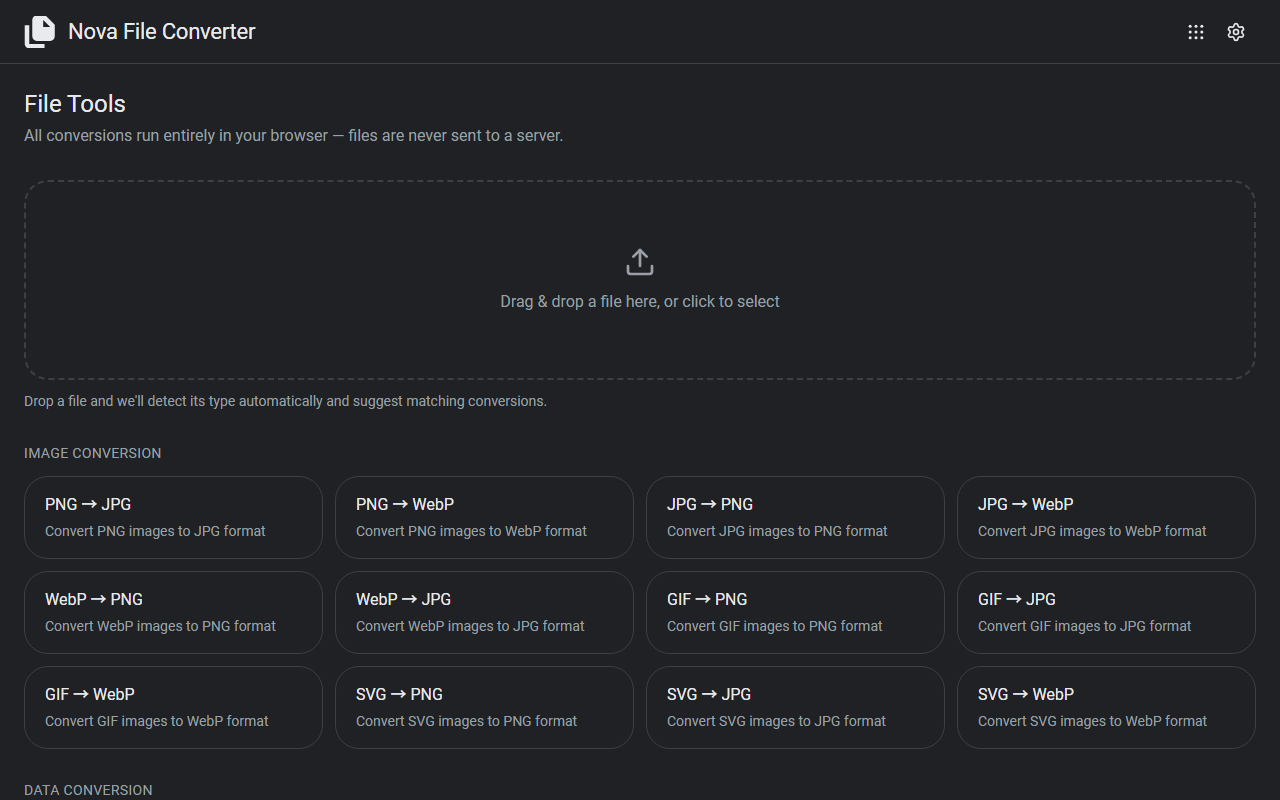Pick the SVG → PNG conversion
The width and height of the screenshot is (1280, 800).
pos(484,707)
